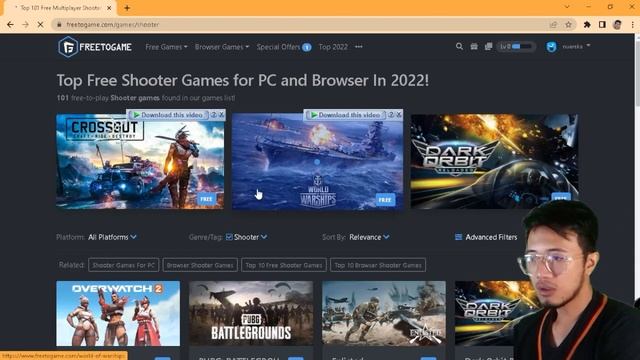Click Top 10 Browser Shooter Games tag

378,265
